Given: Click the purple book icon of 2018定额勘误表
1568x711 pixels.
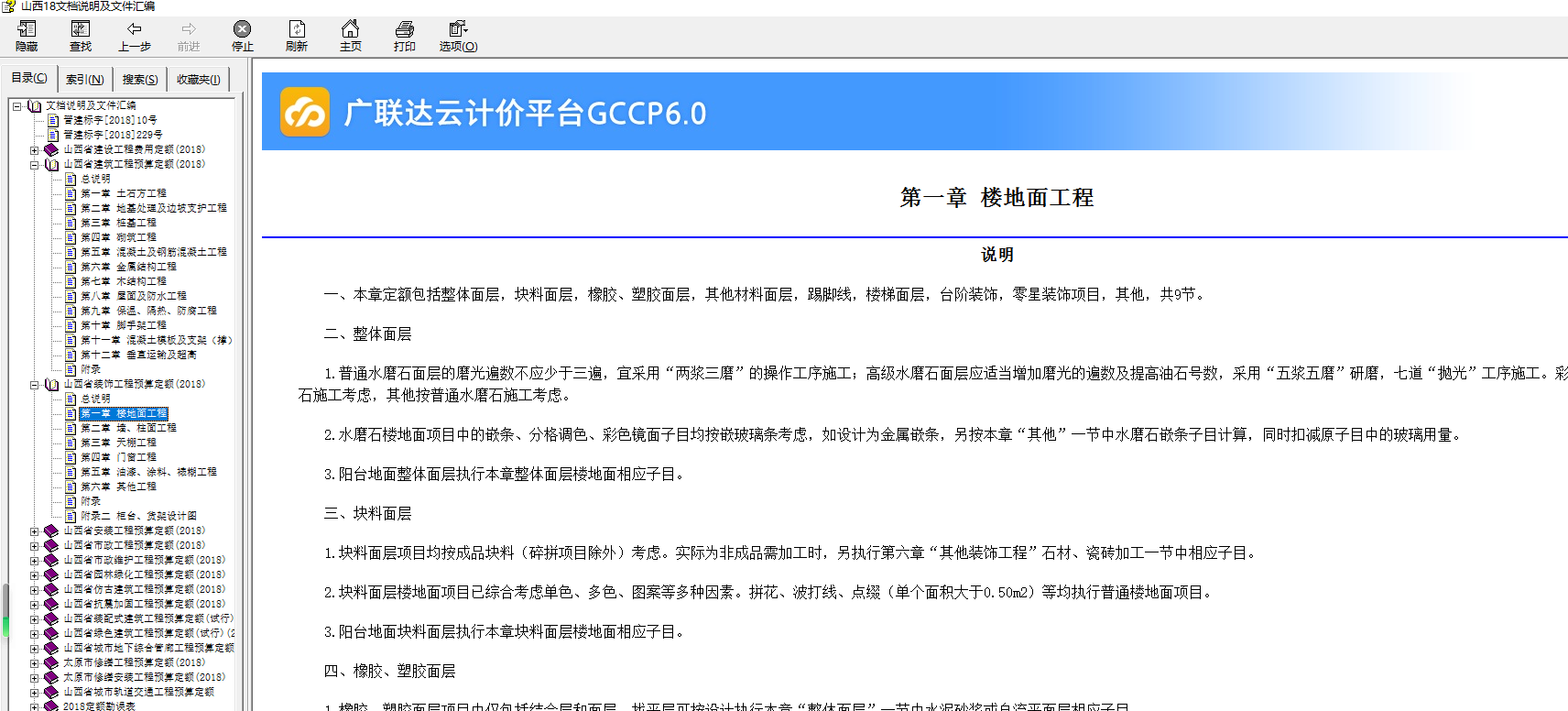Looking at the screenshot, I should (x=51, y=706).
